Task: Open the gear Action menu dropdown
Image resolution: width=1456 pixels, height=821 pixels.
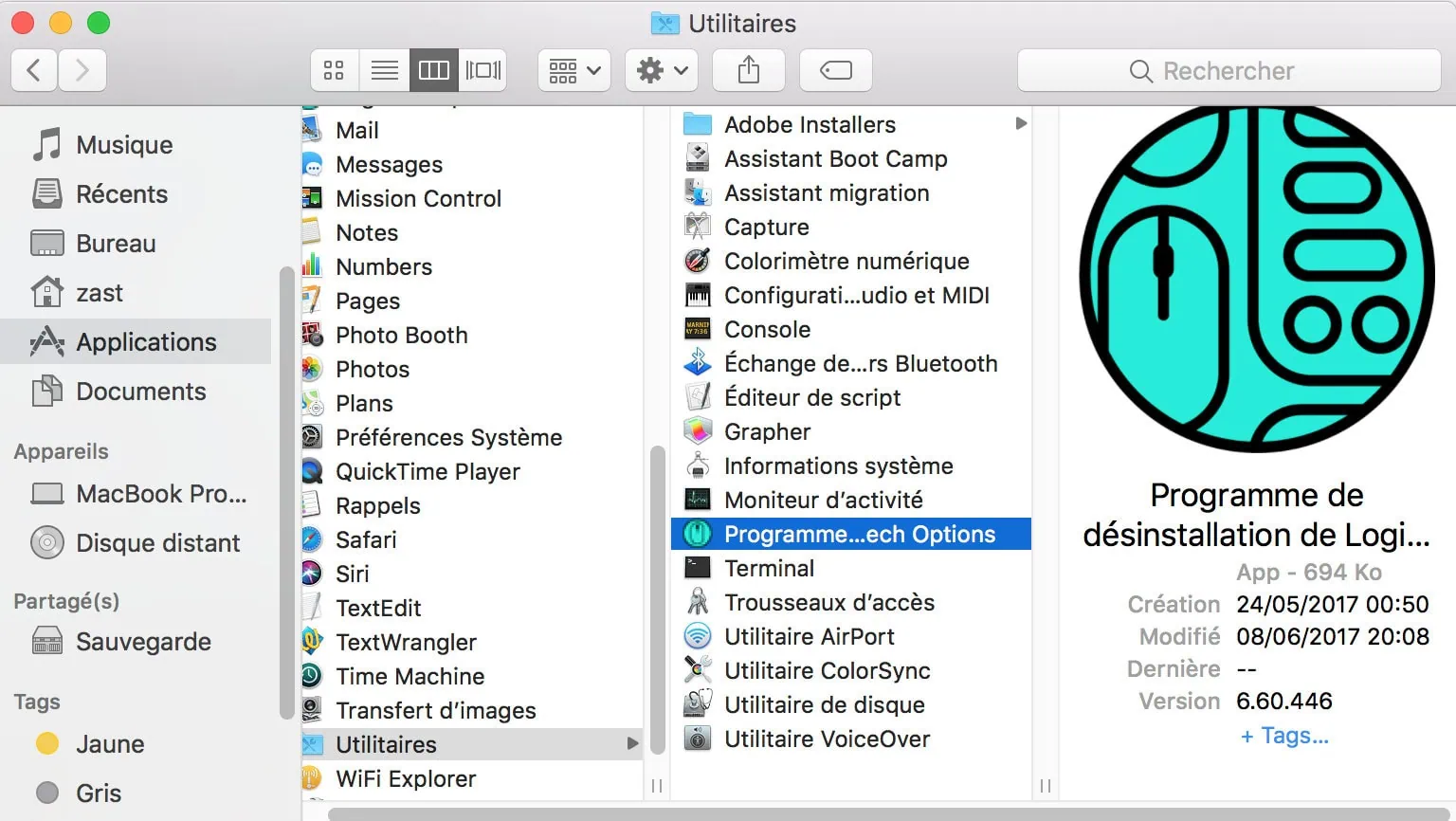Action: point(662,70)
